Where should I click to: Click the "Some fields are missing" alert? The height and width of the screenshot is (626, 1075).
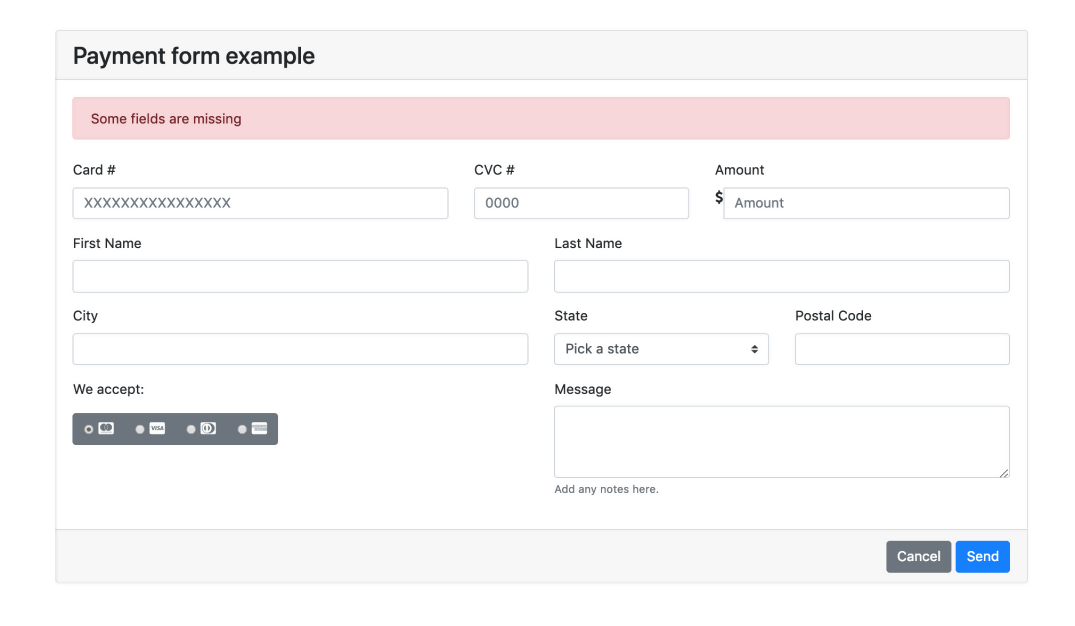tap(540, 117)
